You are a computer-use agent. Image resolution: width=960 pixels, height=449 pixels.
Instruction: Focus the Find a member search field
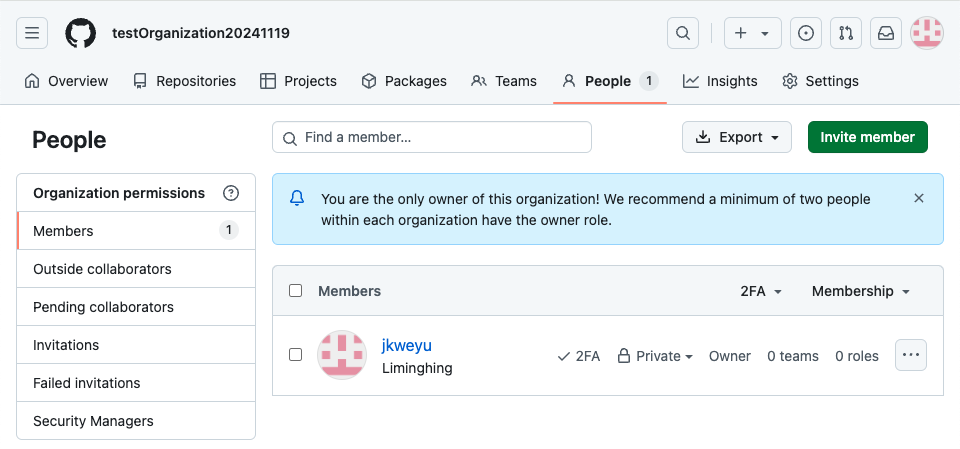click(432, 137)
